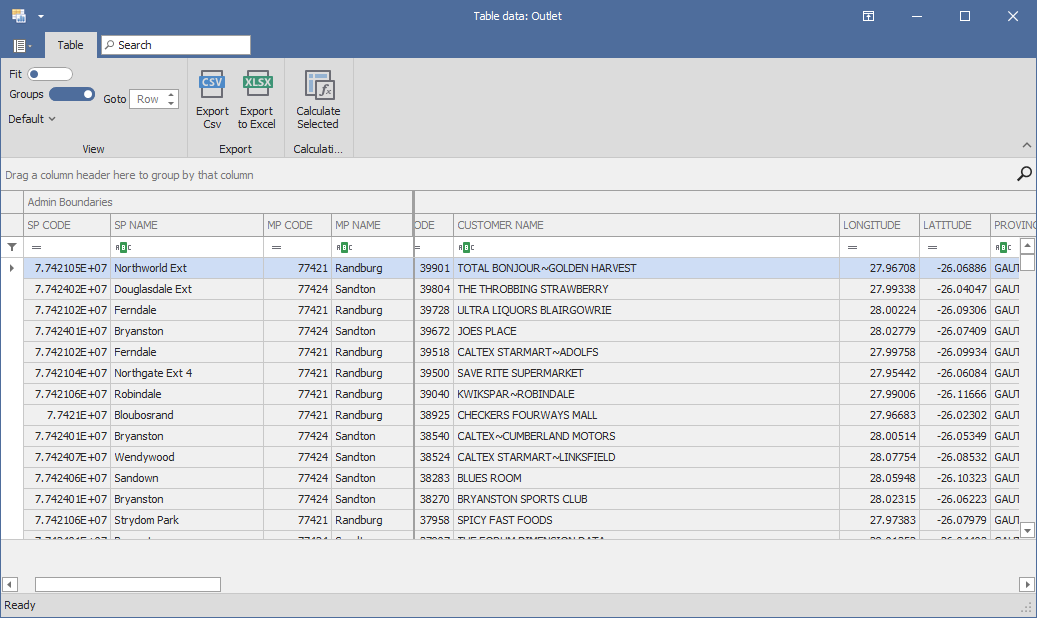The width and height of the screenshot is (1037, 618).
Task: Open the quick access toolbar dropdown arrow
Action: click(41, 17)
